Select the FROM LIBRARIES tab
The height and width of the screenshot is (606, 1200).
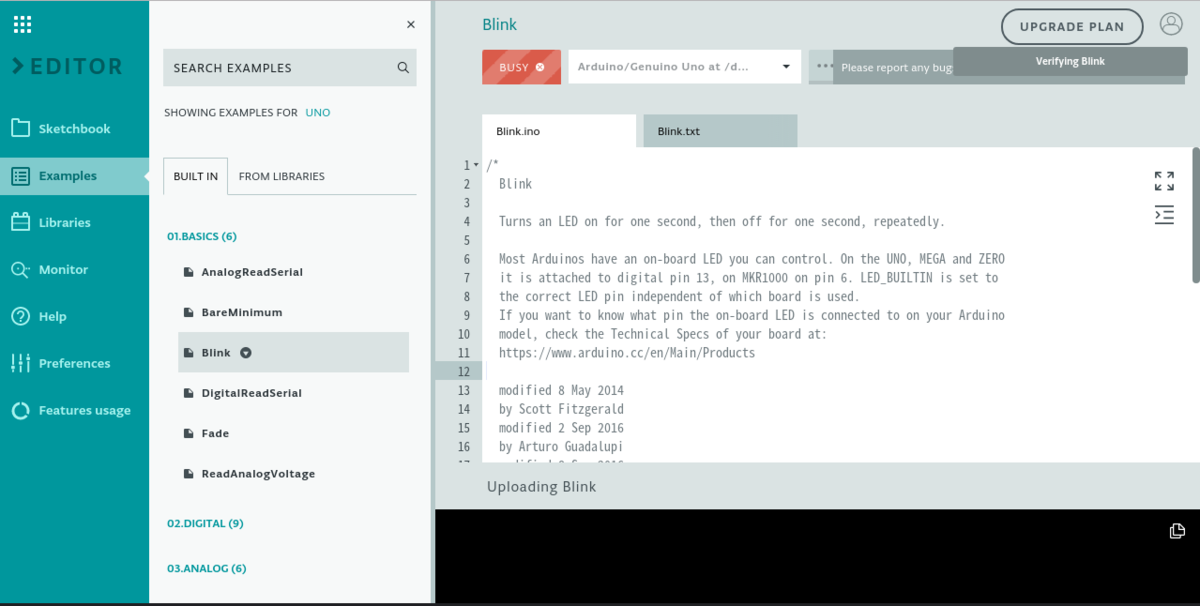pyautogui.click(x=282, y=176)
